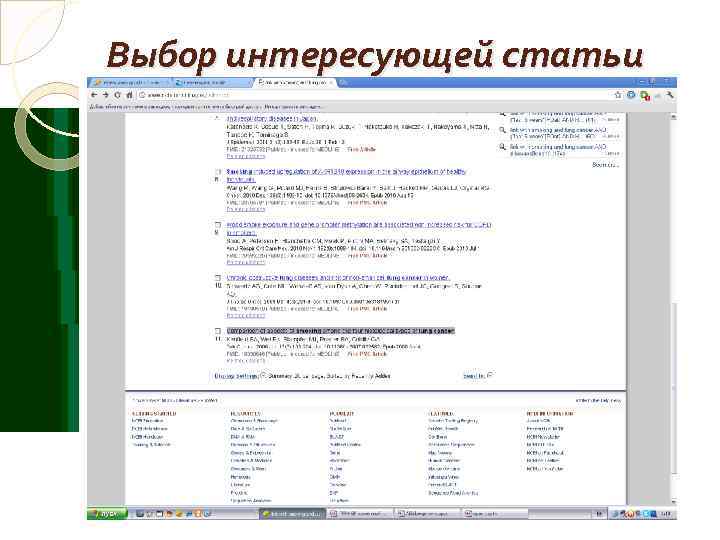
Task: Click the scrollbar down arrow
Action: [x=674, y=501]
